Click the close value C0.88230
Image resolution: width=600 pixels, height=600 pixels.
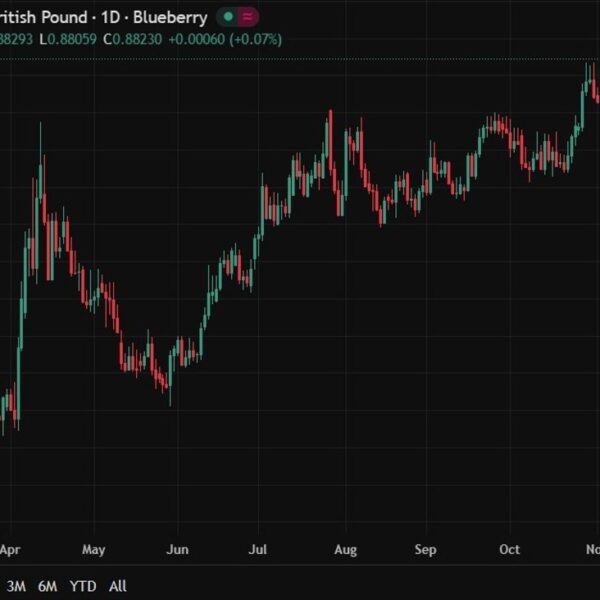[x=132, y=39]
